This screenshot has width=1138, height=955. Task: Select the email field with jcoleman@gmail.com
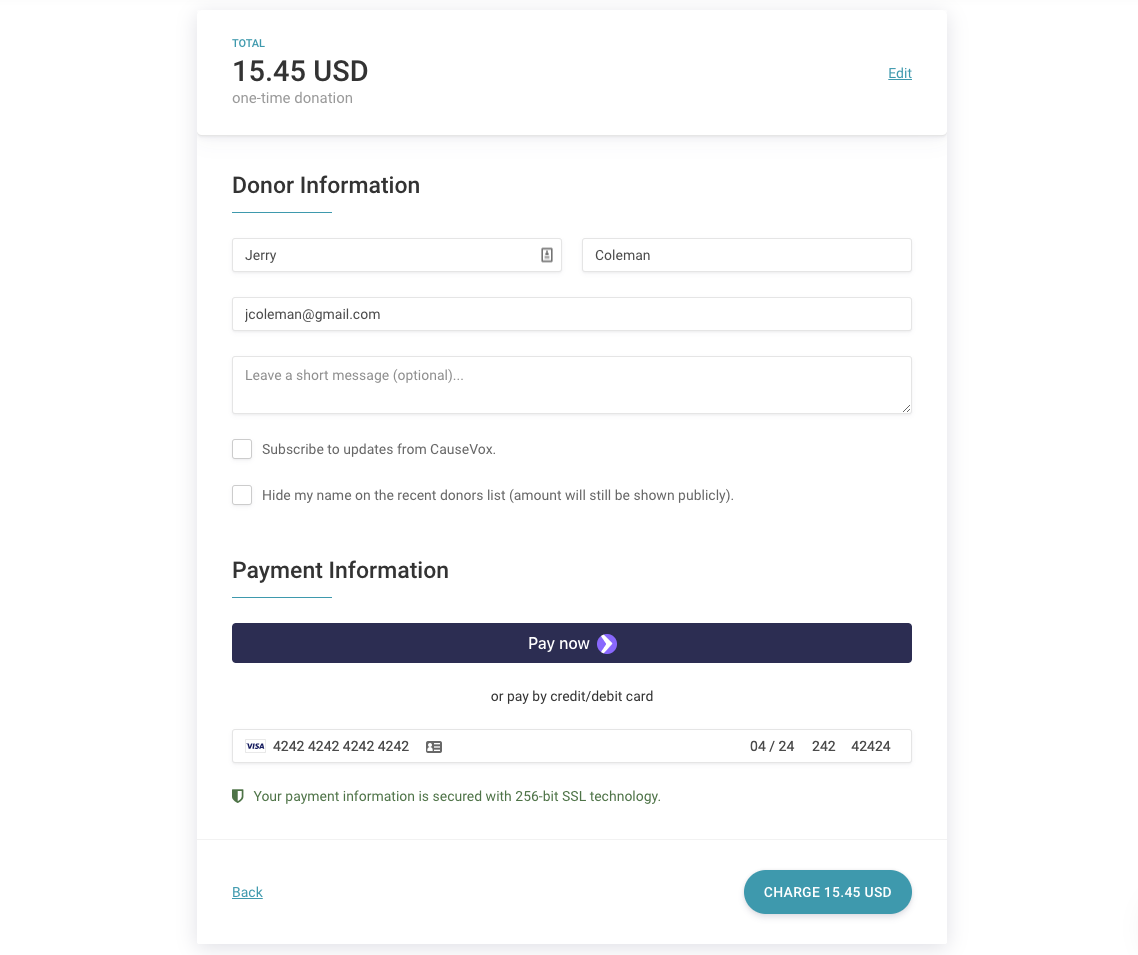pos(571,314)
